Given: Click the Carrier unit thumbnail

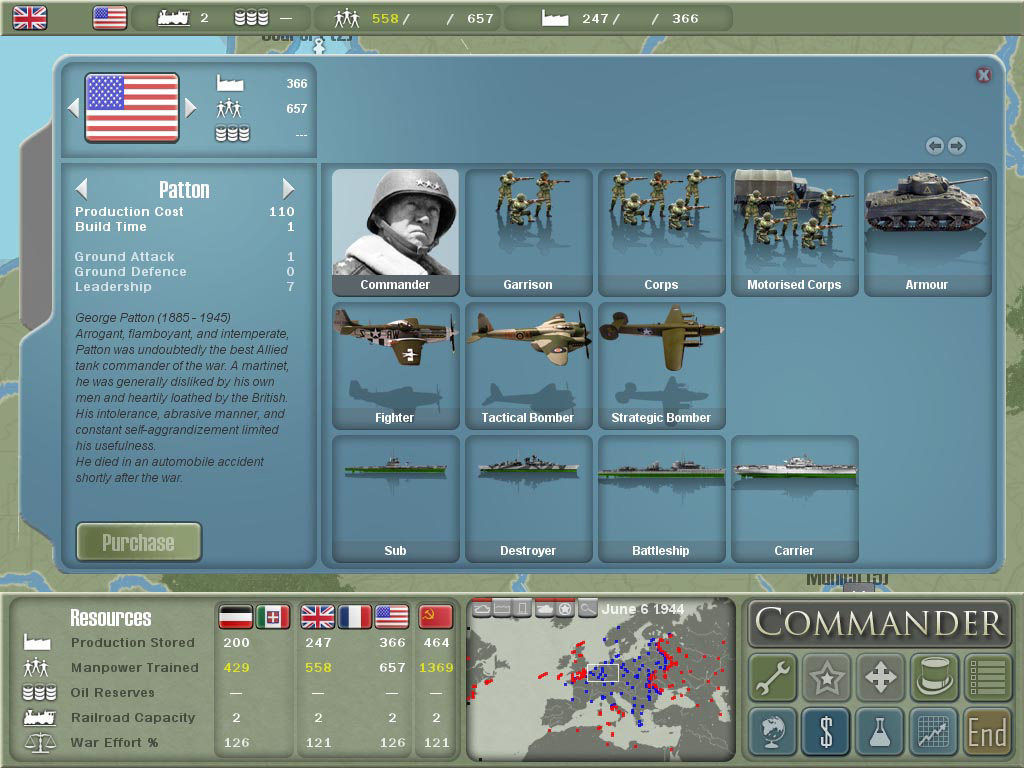Looking at the screenshot, I should point(794,498).
